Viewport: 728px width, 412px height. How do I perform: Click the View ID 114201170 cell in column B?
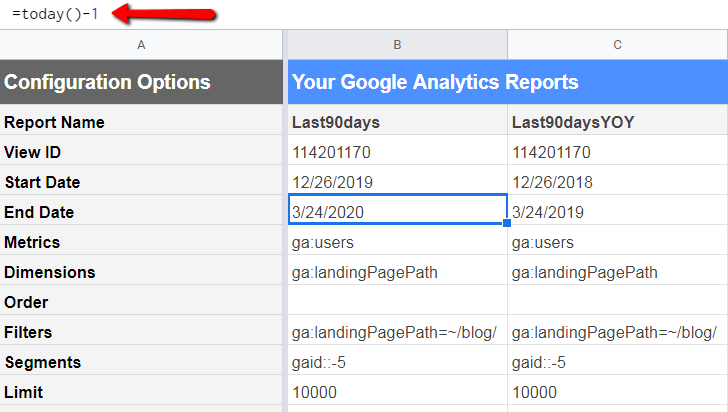(397, 152)
